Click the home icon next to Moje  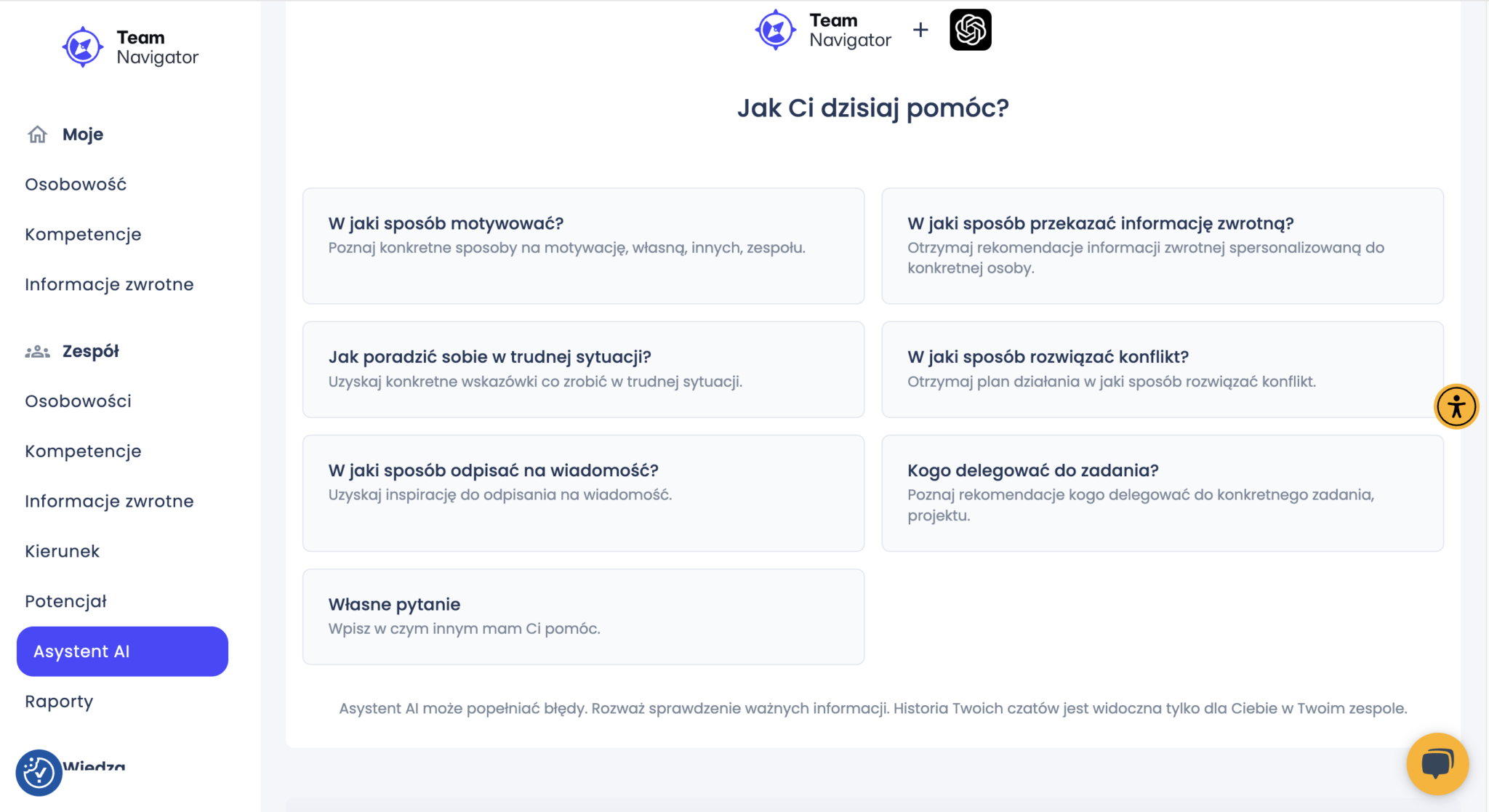[x=38, y=134]
